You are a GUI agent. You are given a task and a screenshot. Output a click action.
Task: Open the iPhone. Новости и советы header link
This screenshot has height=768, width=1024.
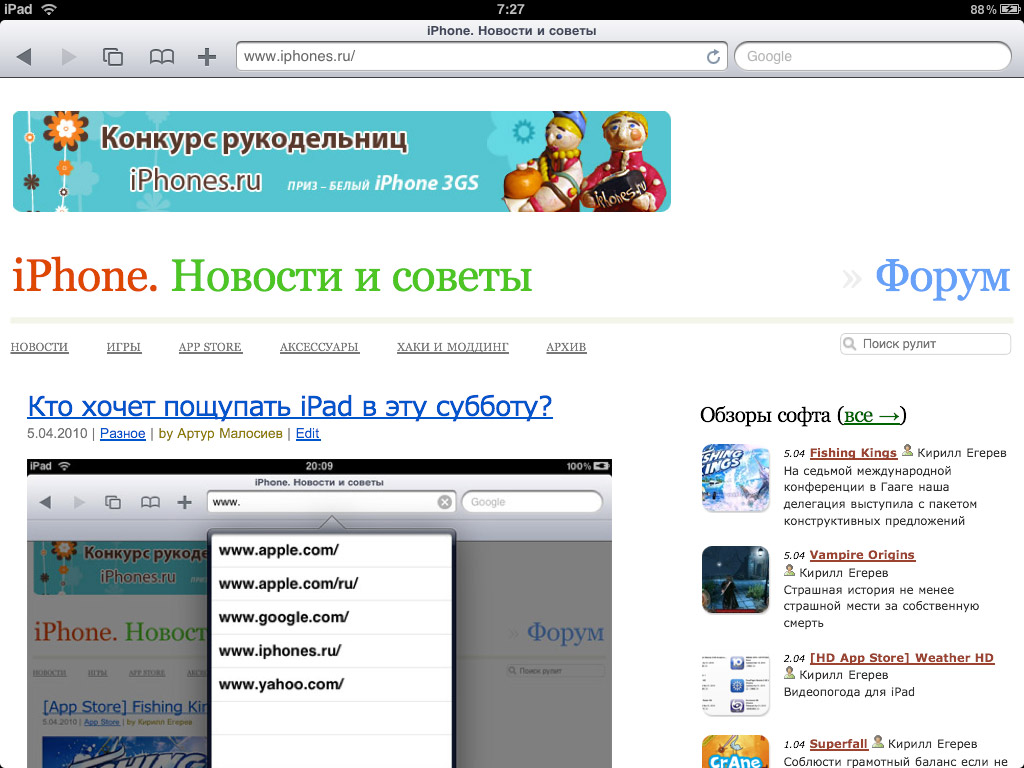pyautogui.click(x=272, y=276)
